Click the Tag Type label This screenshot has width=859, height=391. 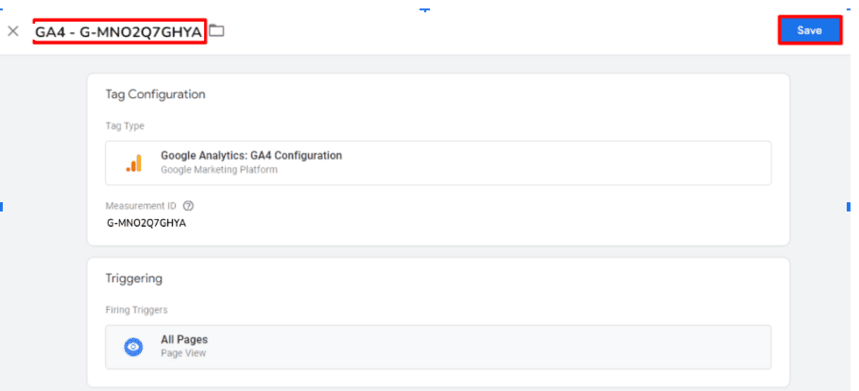click(125, 126)
